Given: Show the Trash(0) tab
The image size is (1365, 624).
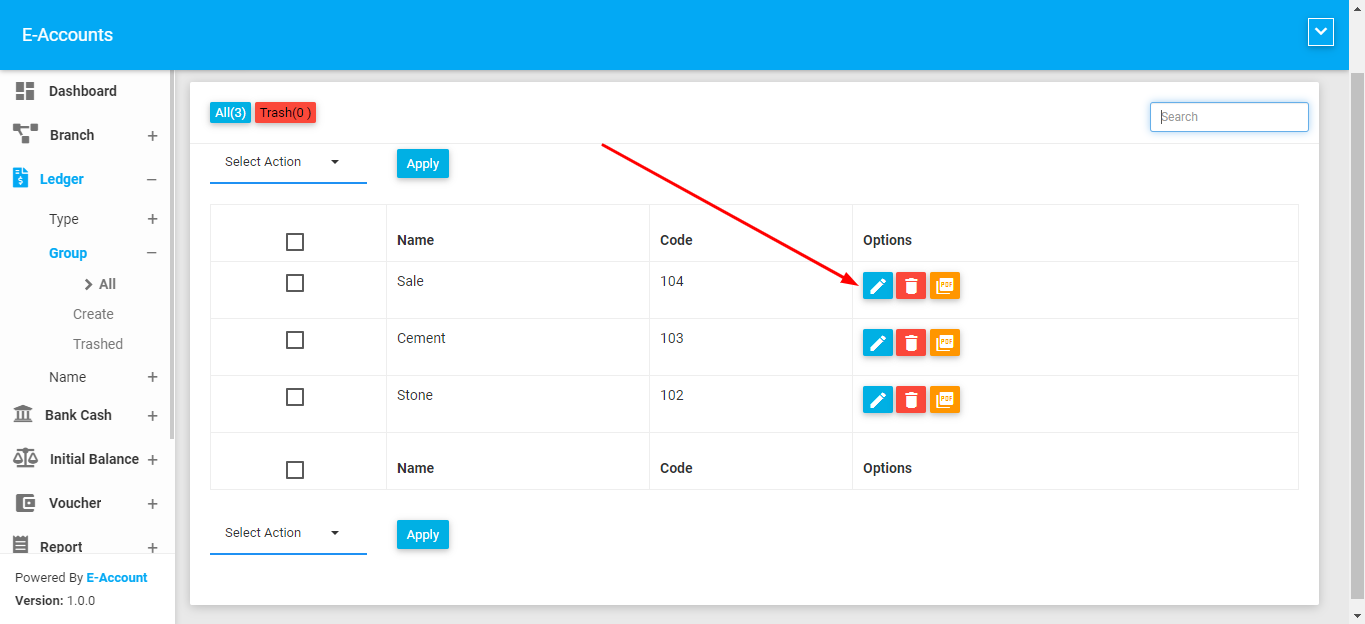Looking at the screenshot, I should point(285,113).
